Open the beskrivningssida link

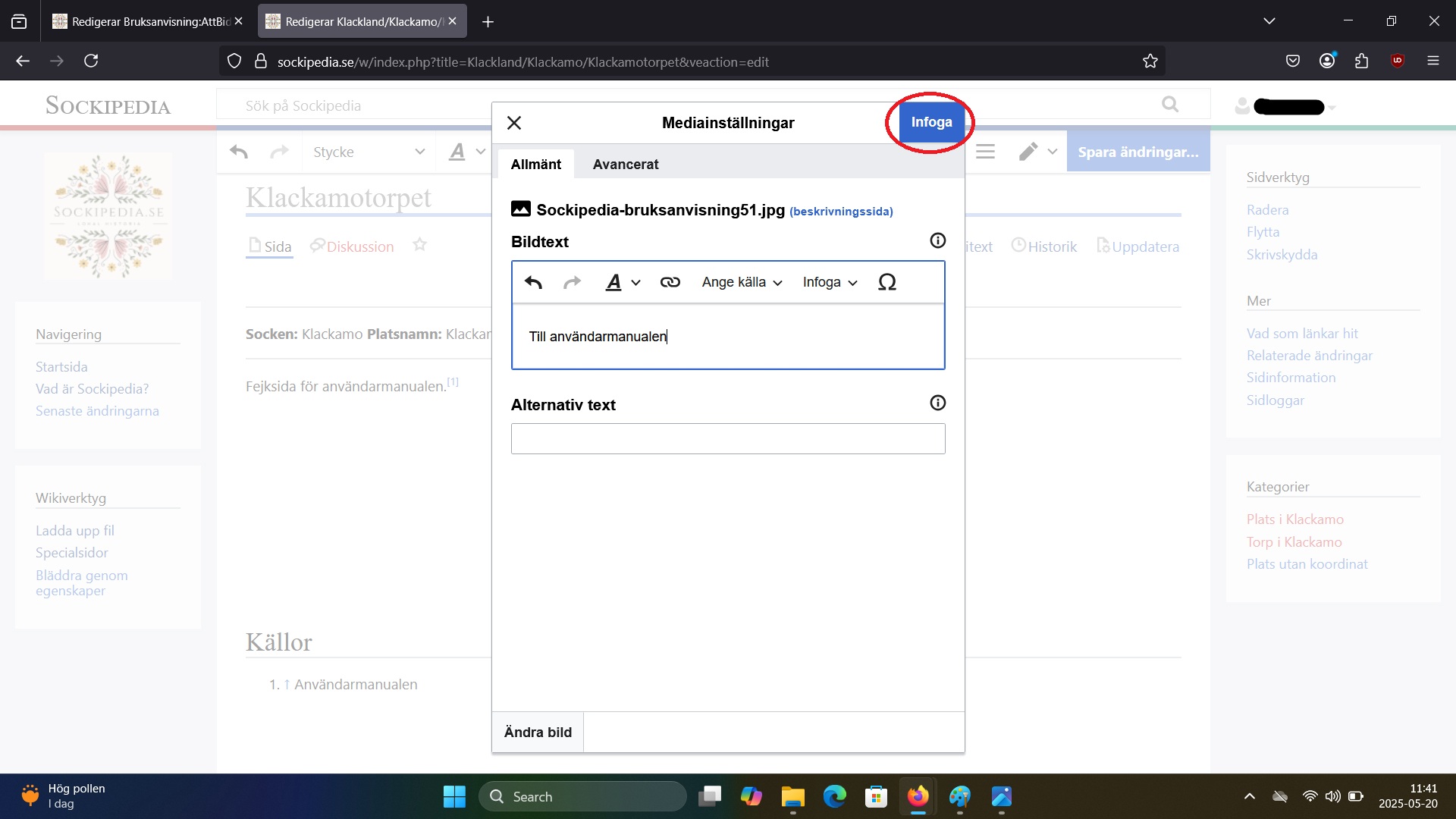pyautogui.click(x=841, y=212)
